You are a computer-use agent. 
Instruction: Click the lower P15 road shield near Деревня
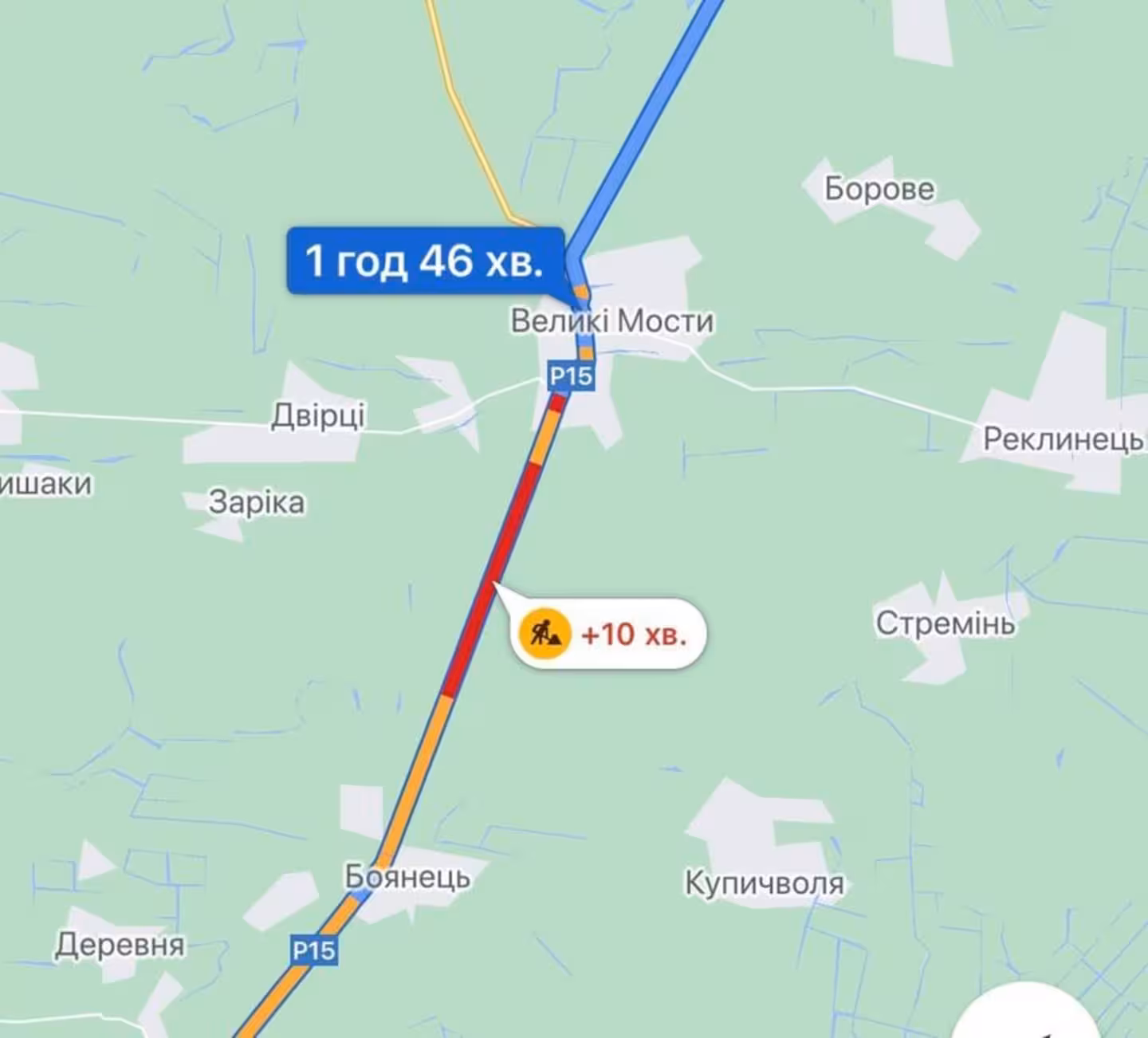[x=314, y=950]
